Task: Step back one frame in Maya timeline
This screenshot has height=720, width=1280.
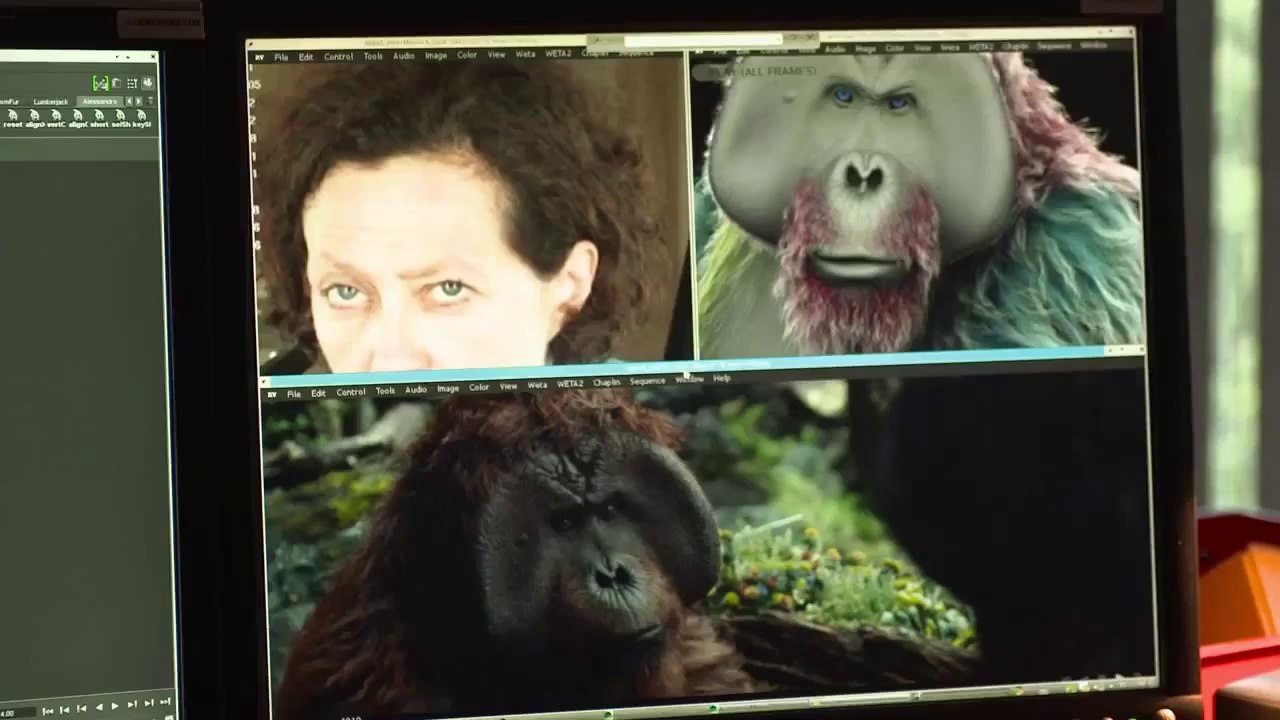Action: (65, 709)
